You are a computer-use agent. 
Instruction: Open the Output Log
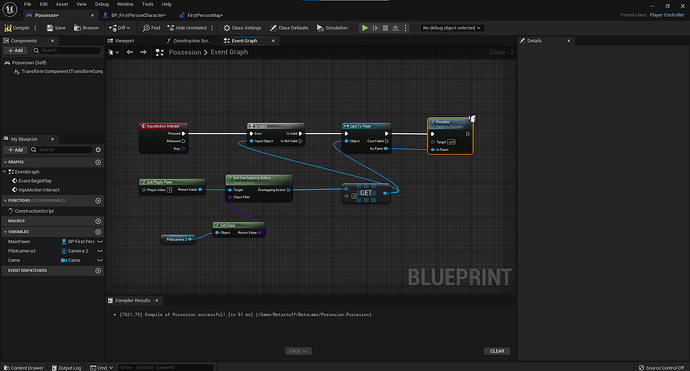[x=66, y=367]
